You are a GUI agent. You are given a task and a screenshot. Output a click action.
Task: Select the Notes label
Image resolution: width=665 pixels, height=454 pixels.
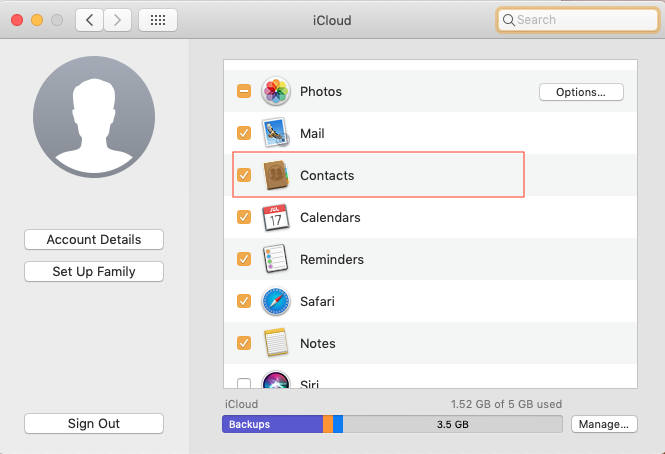pos(318,343)
